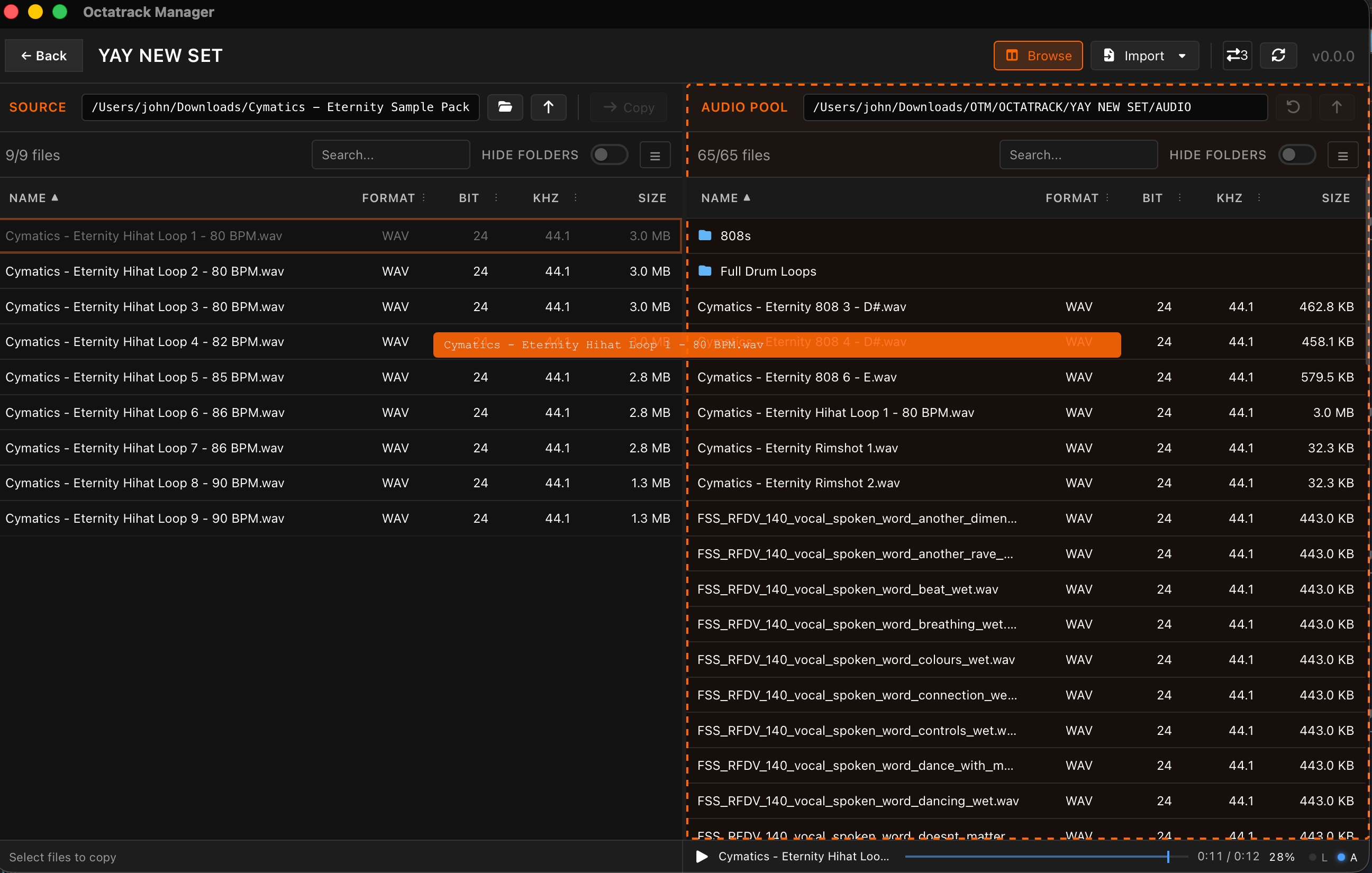1372x873 pixels.
Task: Go back using the Back button
Action: tap(44, 56)
